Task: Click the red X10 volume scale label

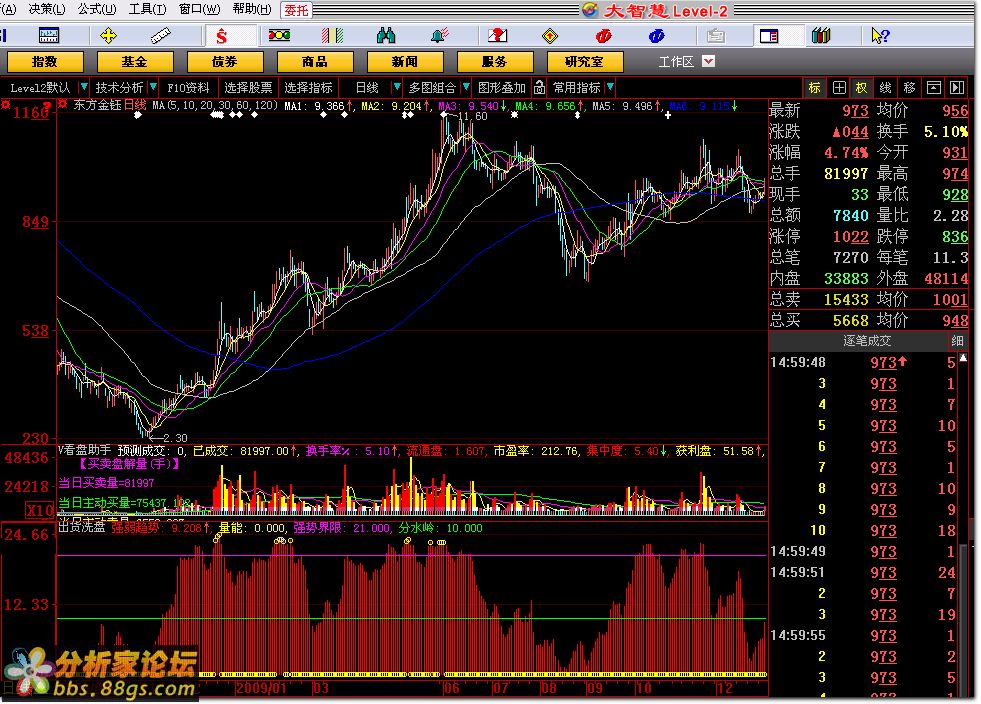Action: [39, 510]
